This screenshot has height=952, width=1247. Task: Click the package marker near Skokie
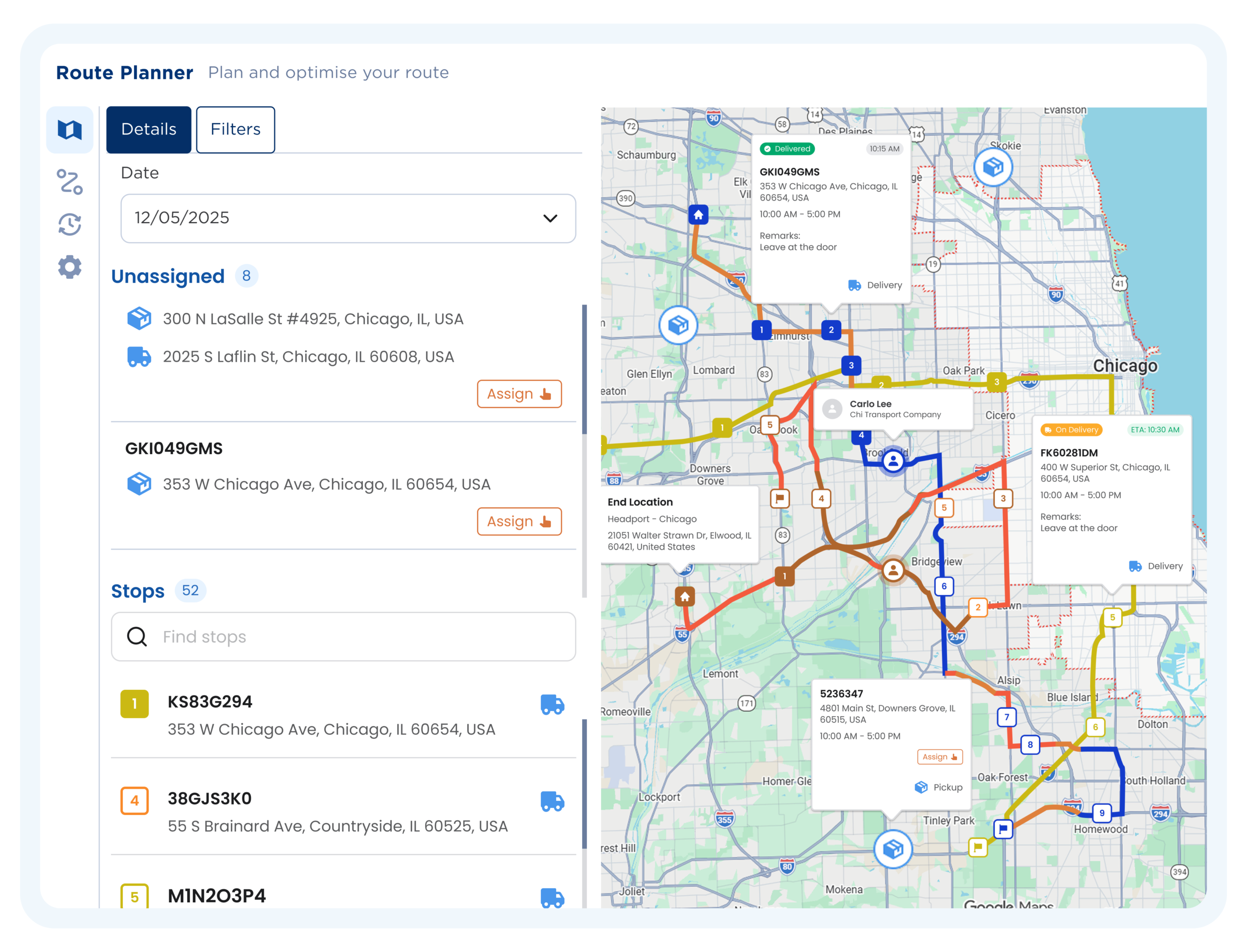[993, 167]
